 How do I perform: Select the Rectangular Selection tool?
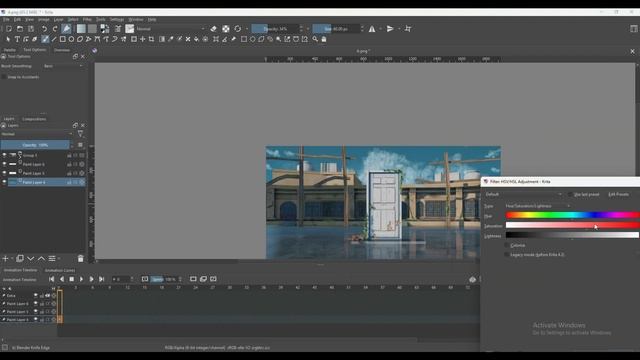(244, 39)
